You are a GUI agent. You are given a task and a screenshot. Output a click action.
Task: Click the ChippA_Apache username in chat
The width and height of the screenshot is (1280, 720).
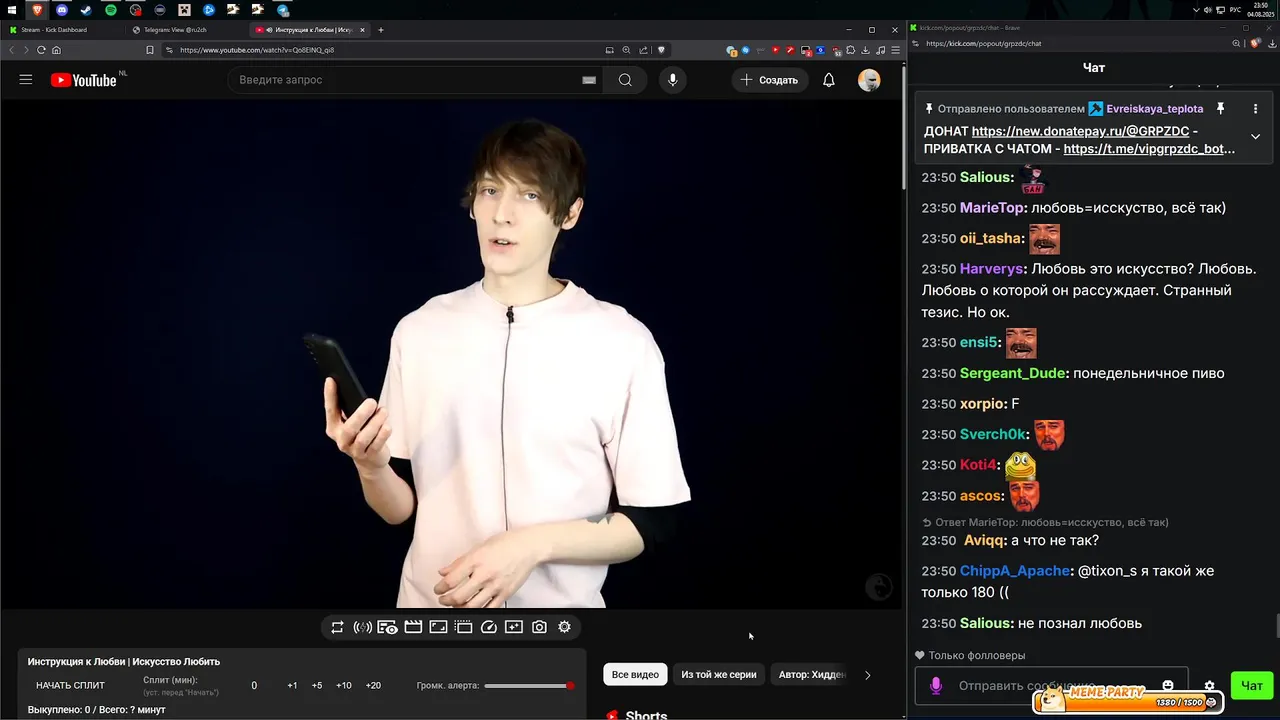tap(1015, 571)
